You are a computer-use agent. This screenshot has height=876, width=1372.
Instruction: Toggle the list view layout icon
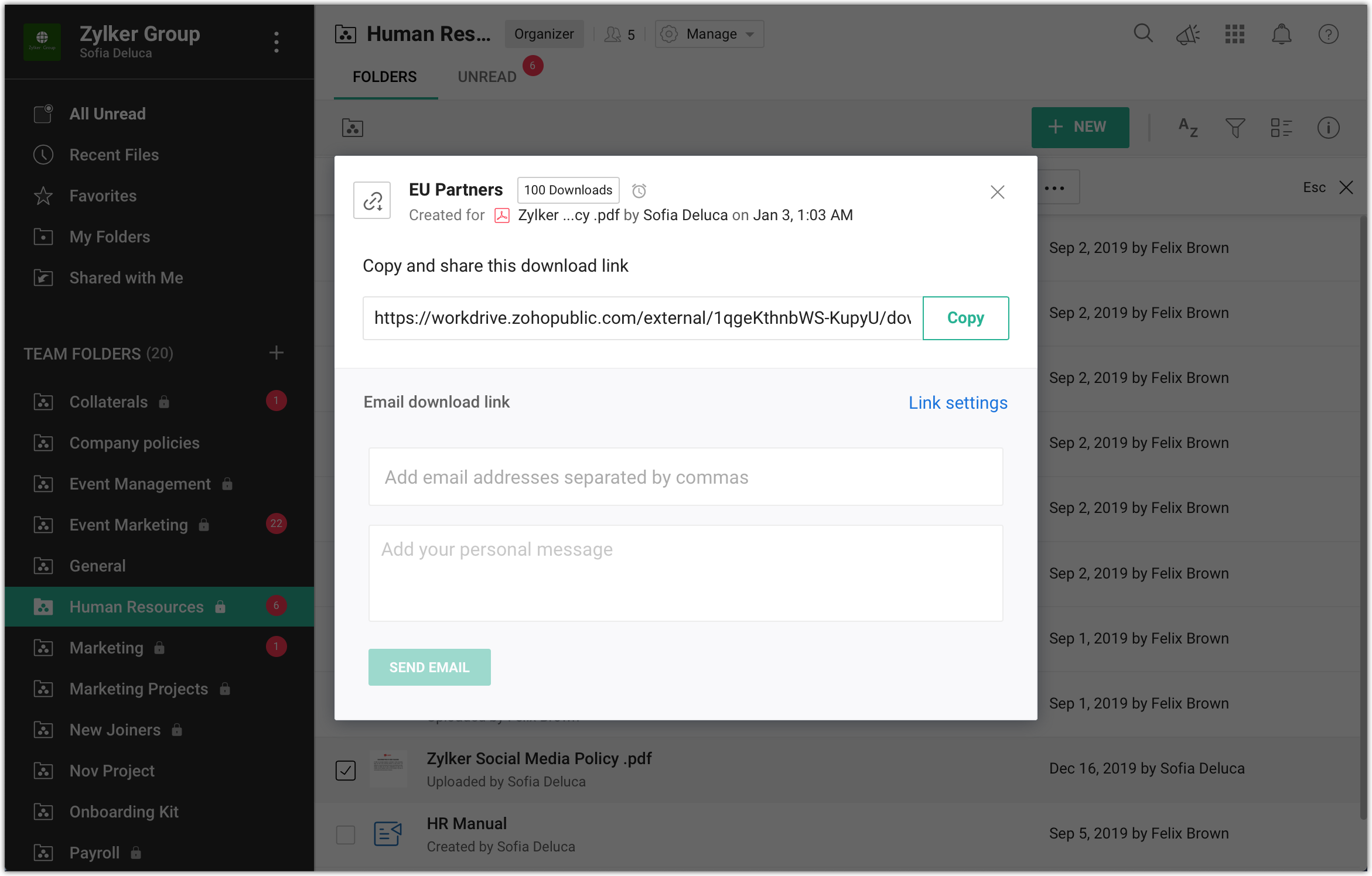[1281, 128]
